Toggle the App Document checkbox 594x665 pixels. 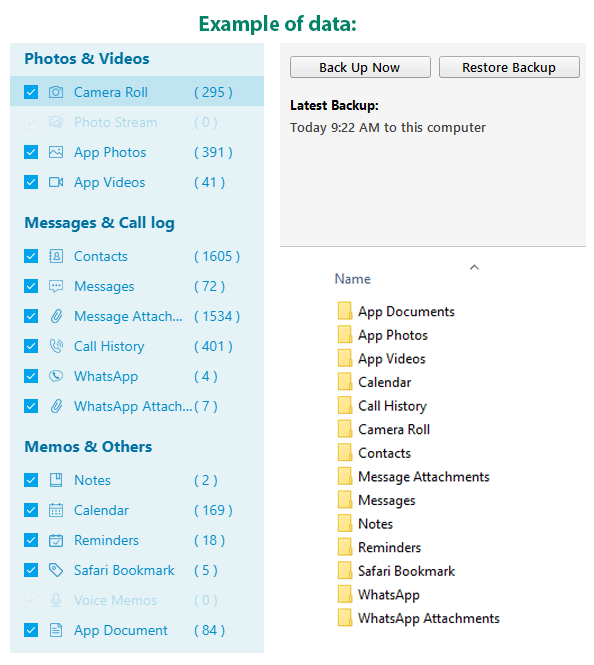[31, 630]
